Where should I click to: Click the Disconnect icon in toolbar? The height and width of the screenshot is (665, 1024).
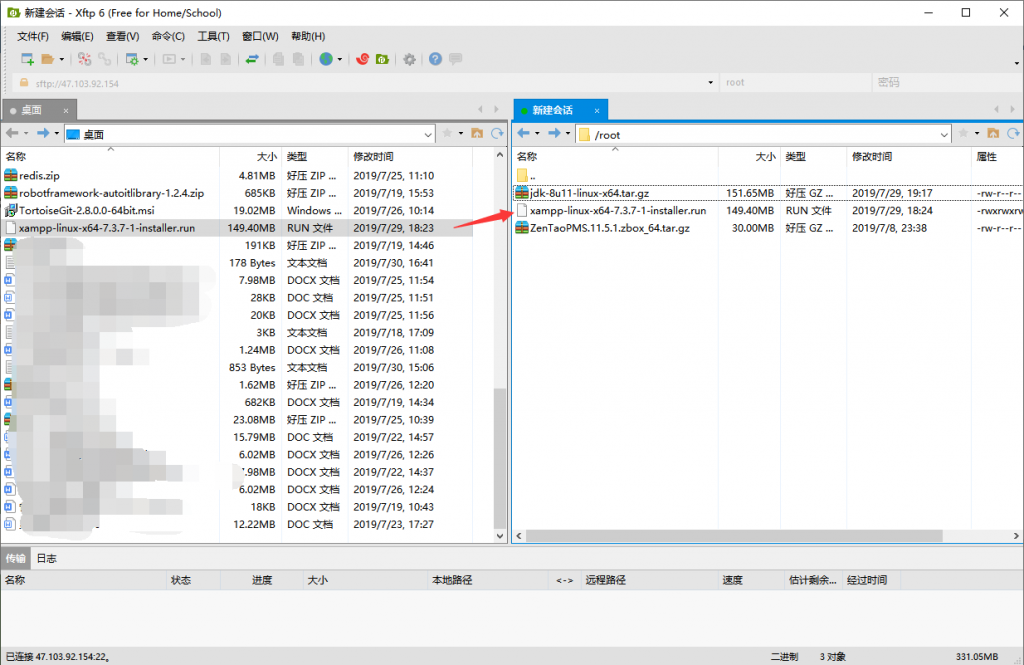[x=84, y=59]
